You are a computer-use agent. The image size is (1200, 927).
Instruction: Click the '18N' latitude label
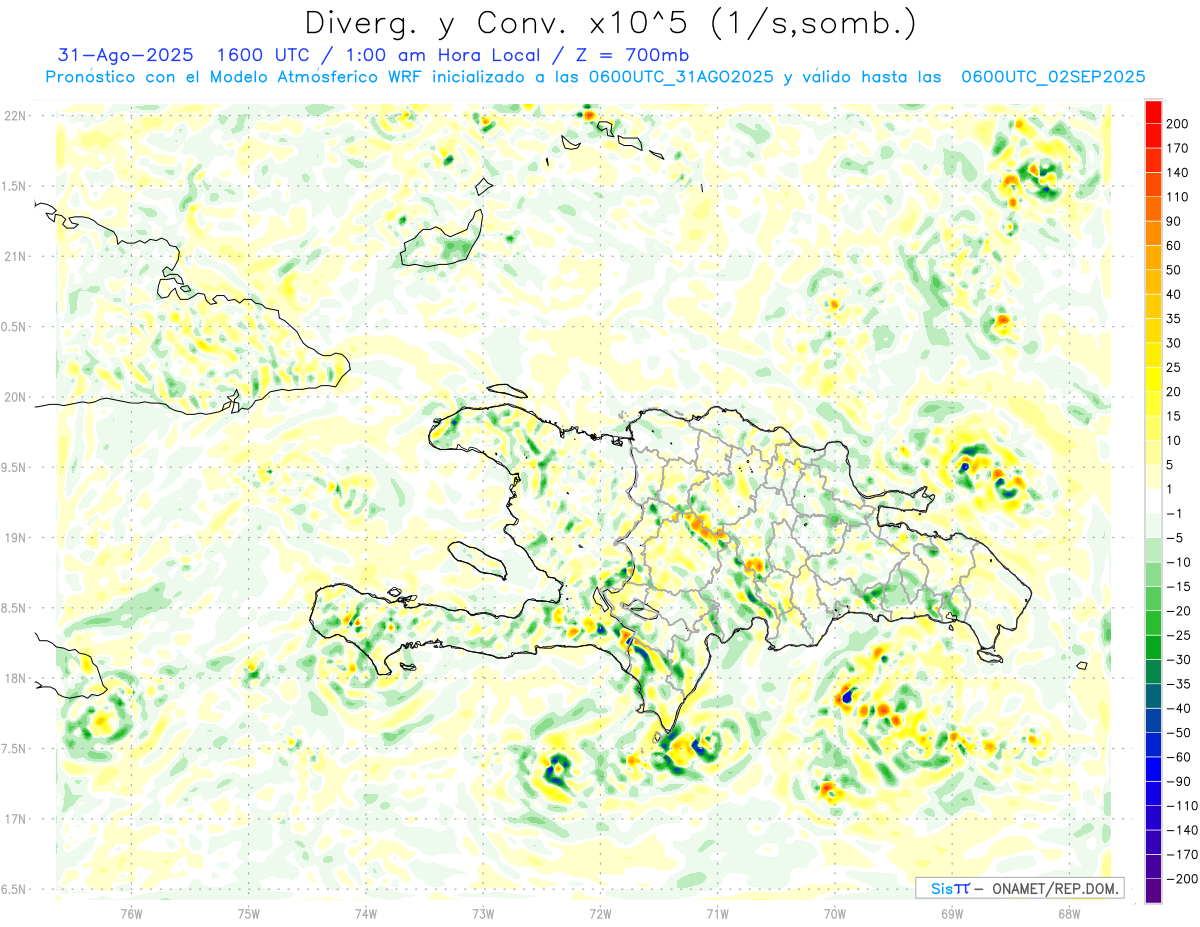click(15, 678)
